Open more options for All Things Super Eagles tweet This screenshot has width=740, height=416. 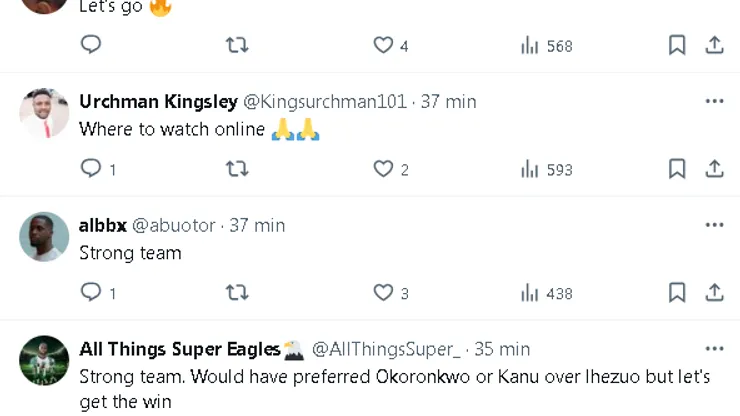[714, 349]
